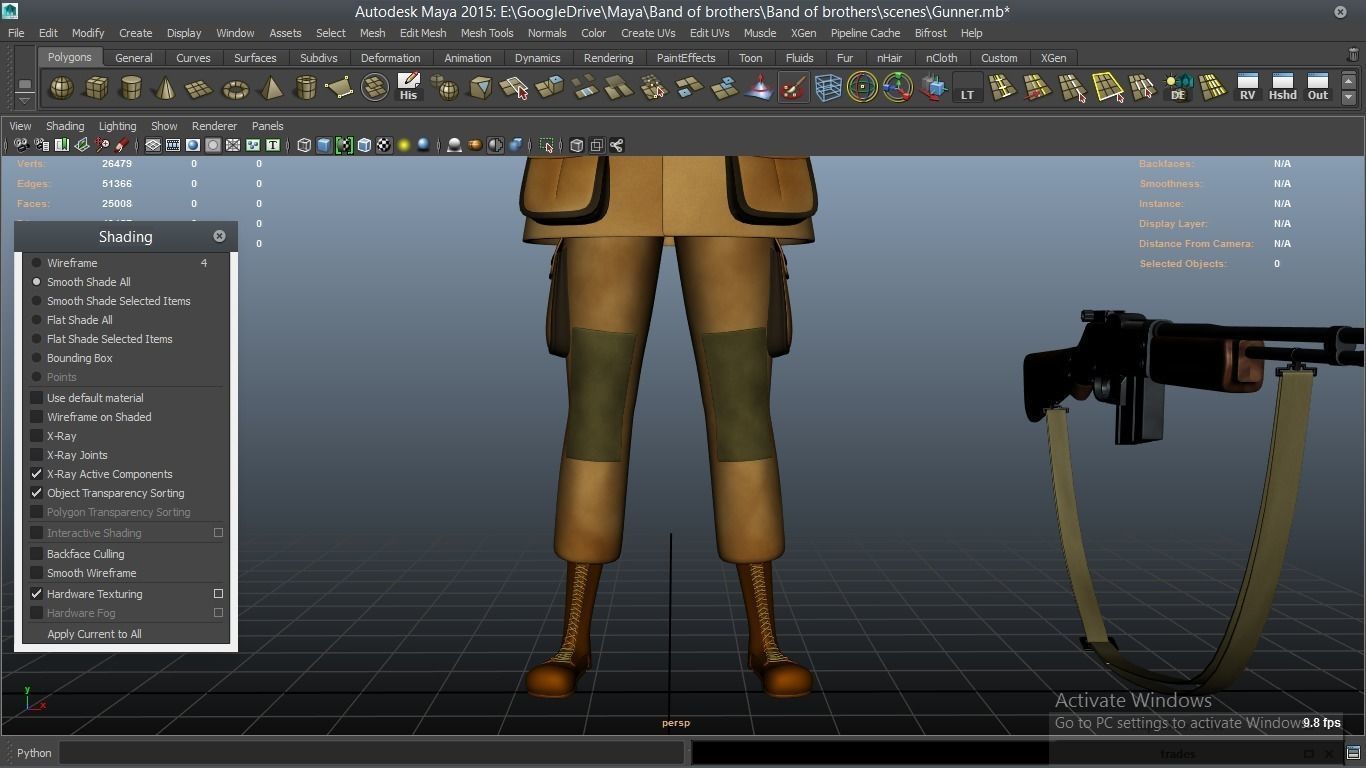Create a polygon pyramid from the shelf

(270, 88)
